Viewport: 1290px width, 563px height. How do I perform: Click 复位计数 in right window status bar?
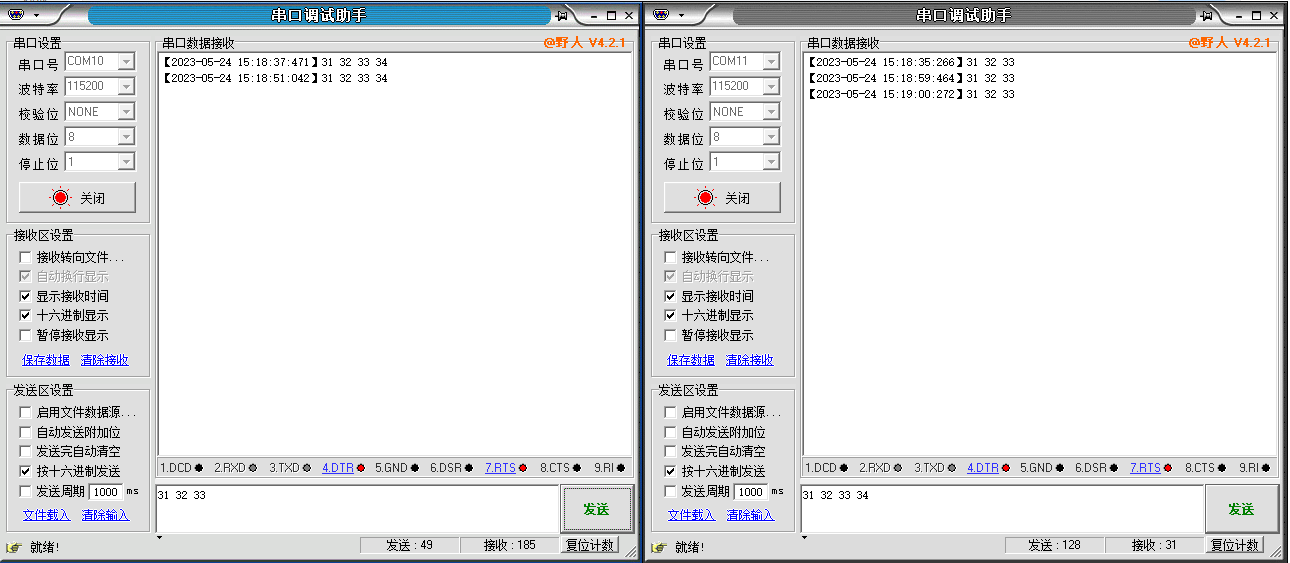pyautogui.click(x=1235, y=545)
